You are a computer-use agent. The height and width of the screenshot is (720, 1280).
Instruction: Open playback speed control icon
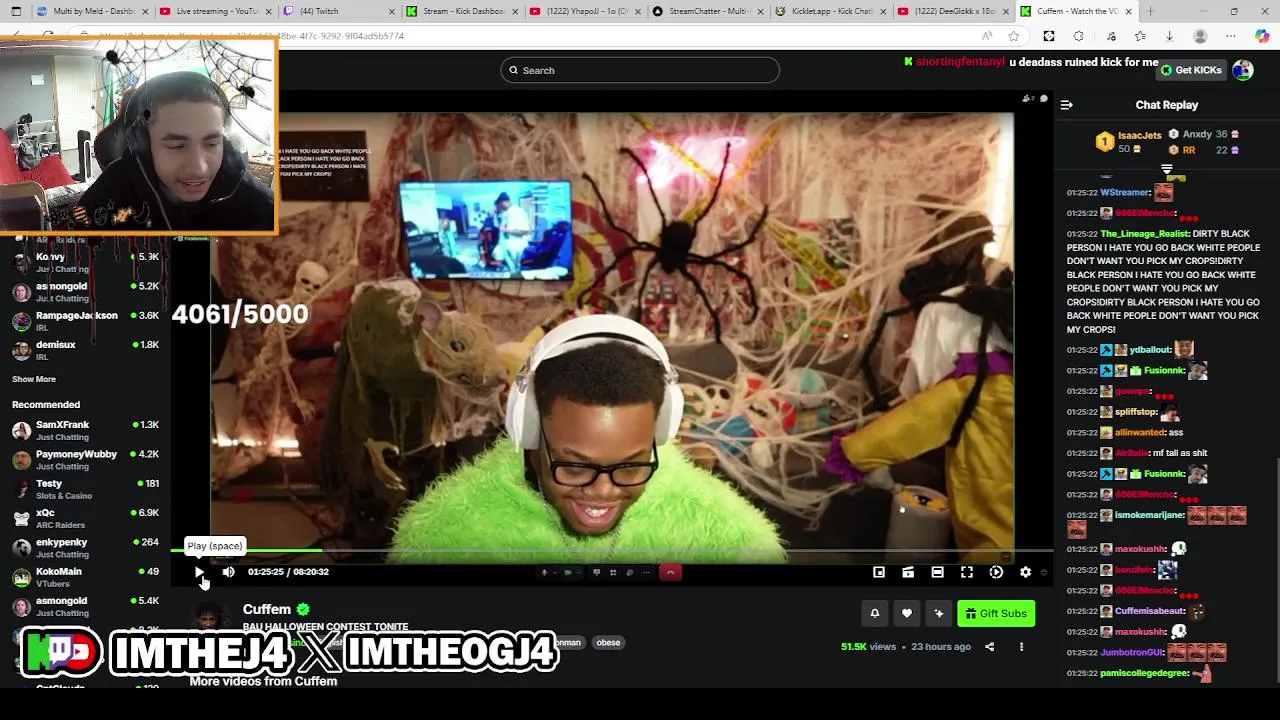click(x=996, y=572)
